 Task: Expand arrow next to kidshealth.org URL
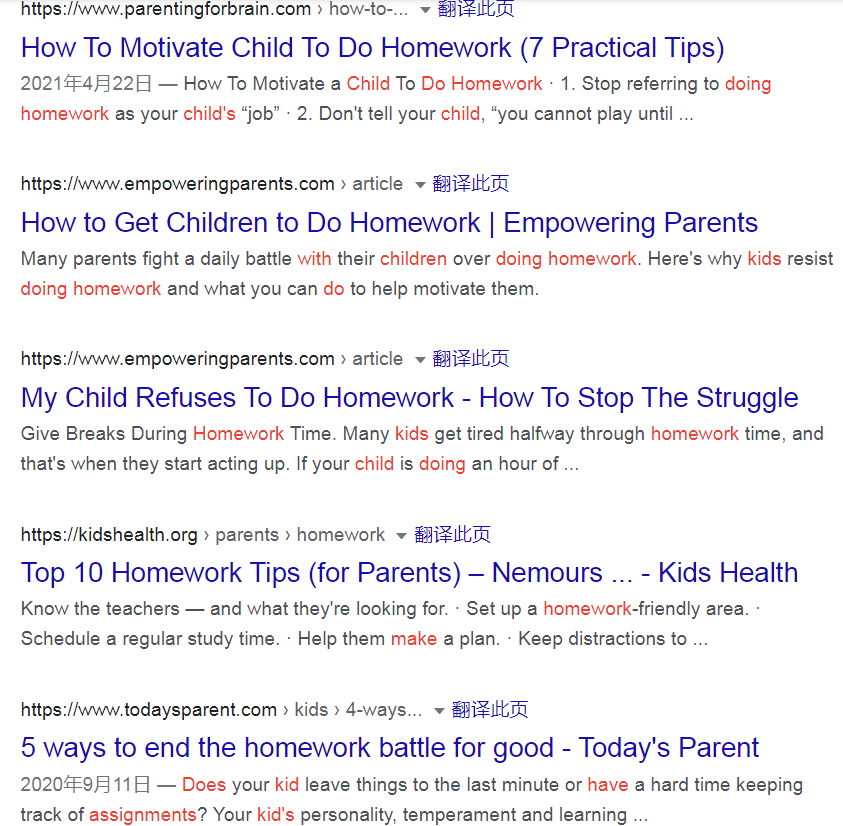(401, 536)
